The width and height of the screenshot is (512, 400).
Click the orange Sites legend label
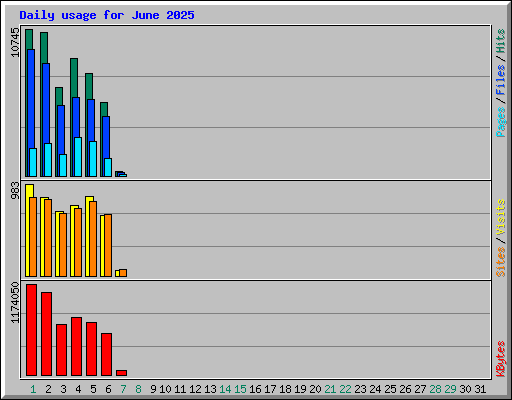pos(500,262)
